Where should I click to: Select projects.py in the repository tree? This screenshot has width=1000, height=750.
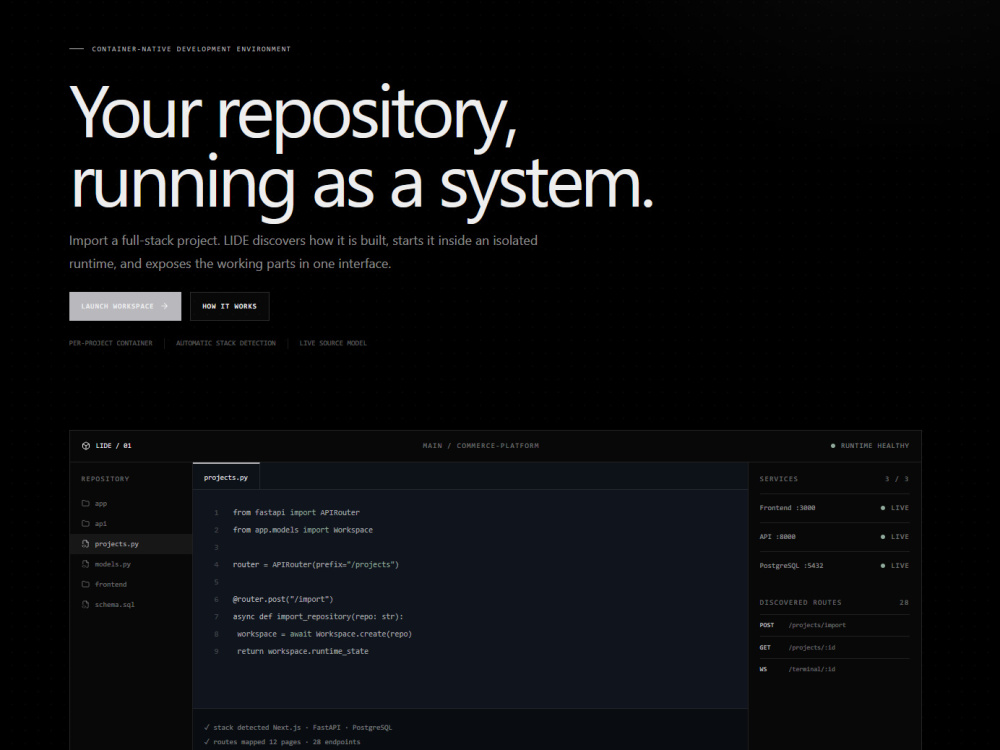(x=131, y=544)
